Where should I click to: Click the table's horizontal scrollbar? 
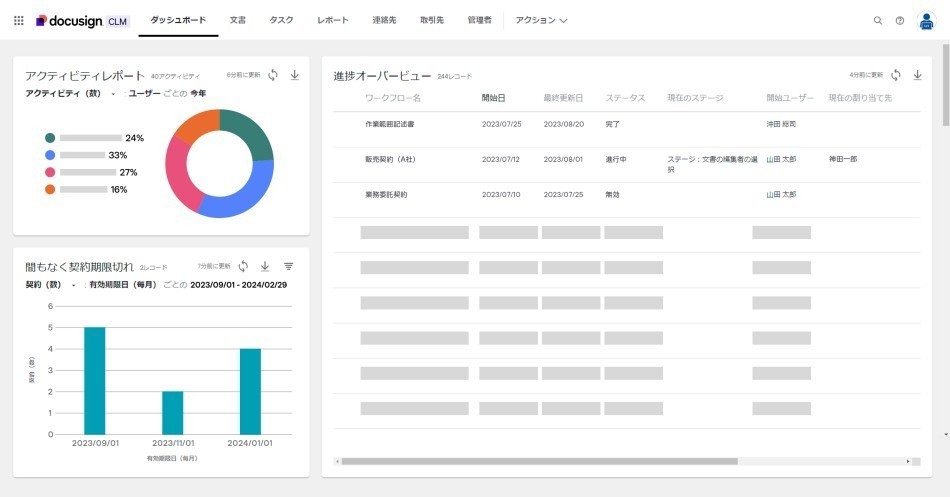click(538, 461)
